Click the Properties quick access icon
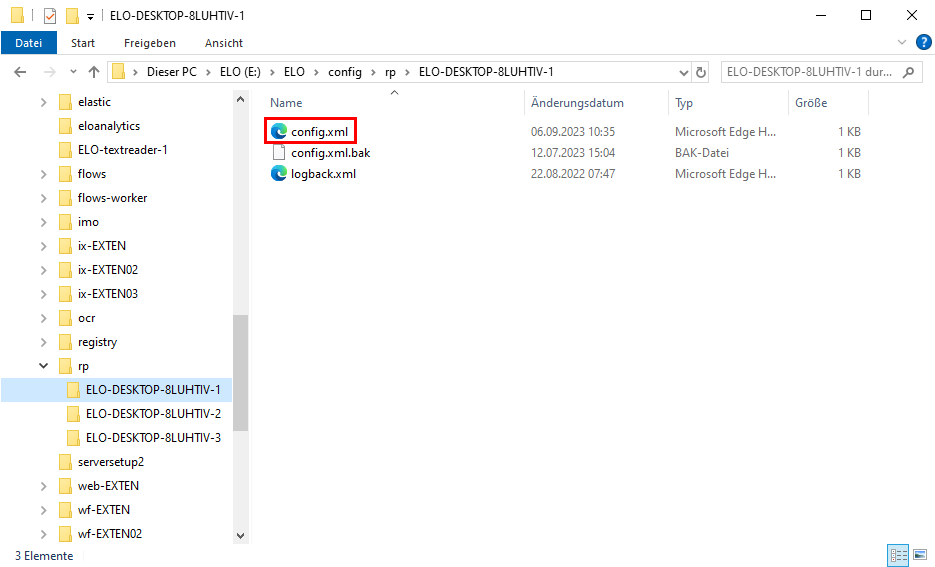 pyautogui.click(x=50, y=16)
